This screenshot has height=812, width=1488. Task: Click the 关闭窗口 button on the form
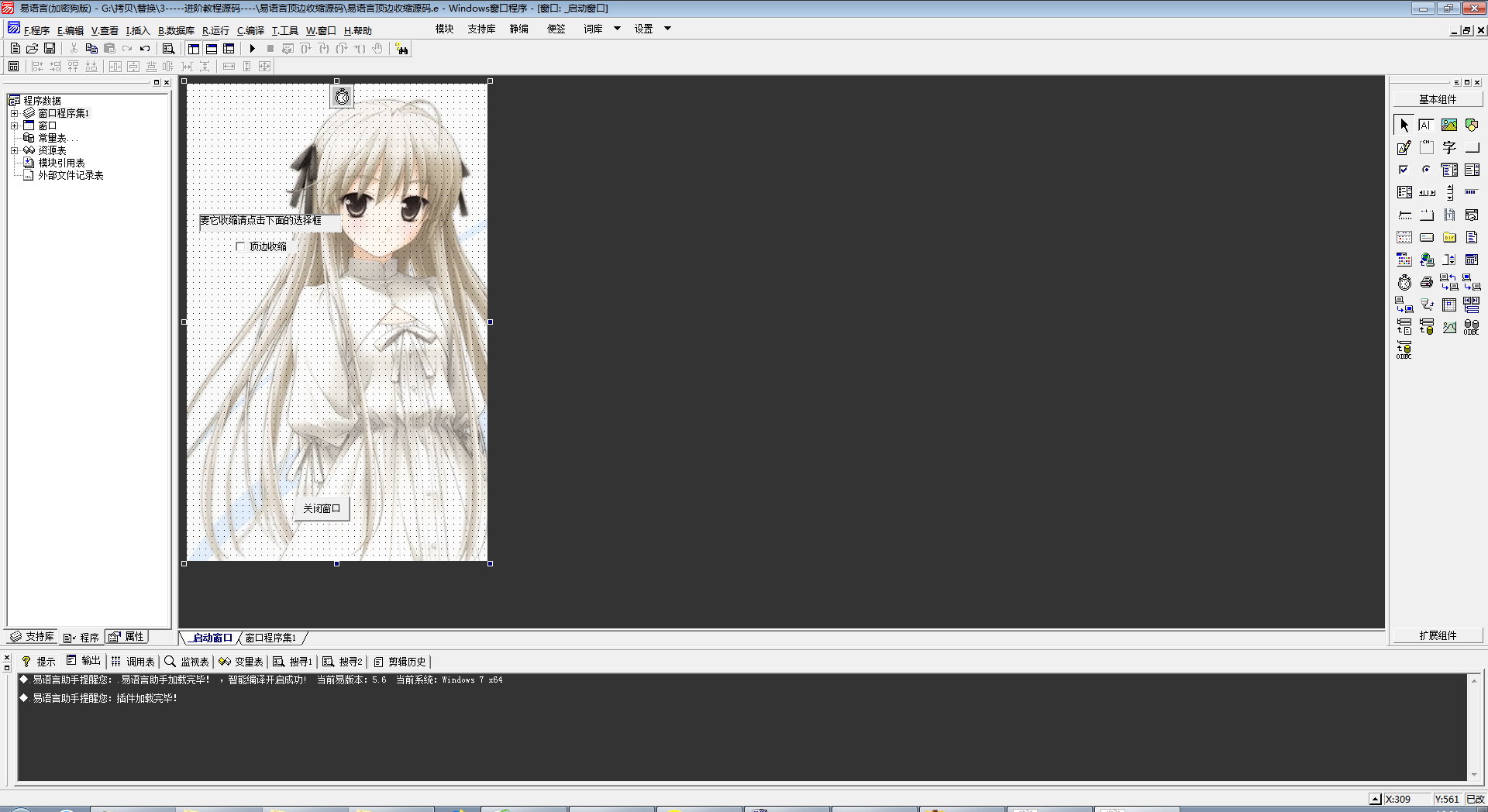point(322,508)
